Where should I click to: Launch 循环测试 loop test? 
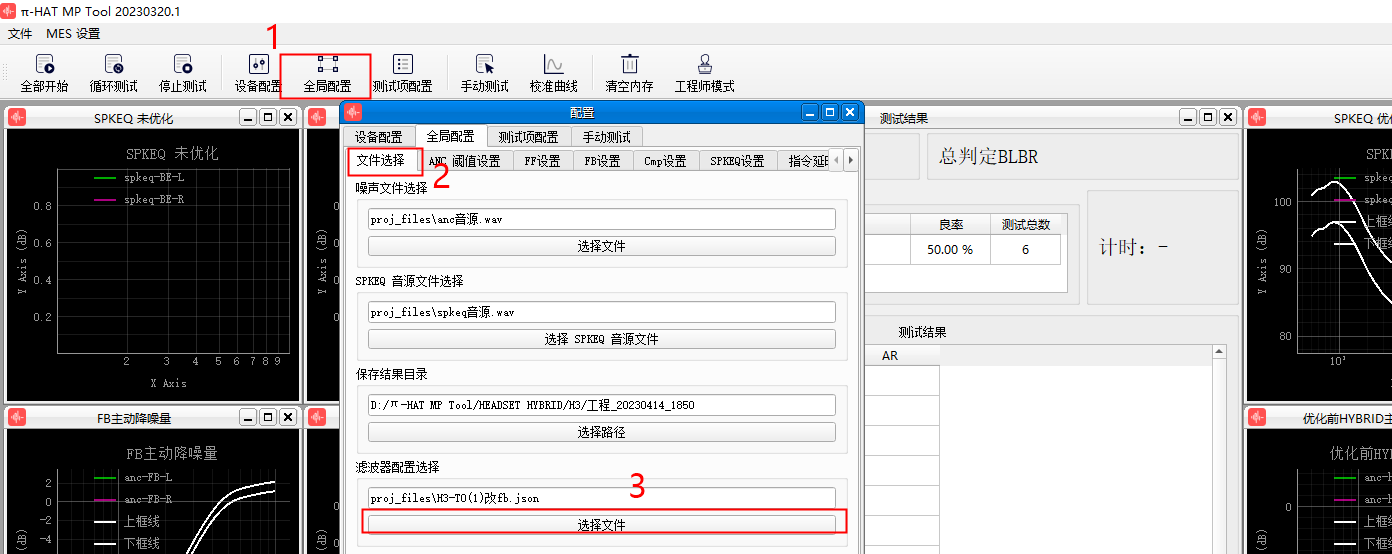point(114,74)
